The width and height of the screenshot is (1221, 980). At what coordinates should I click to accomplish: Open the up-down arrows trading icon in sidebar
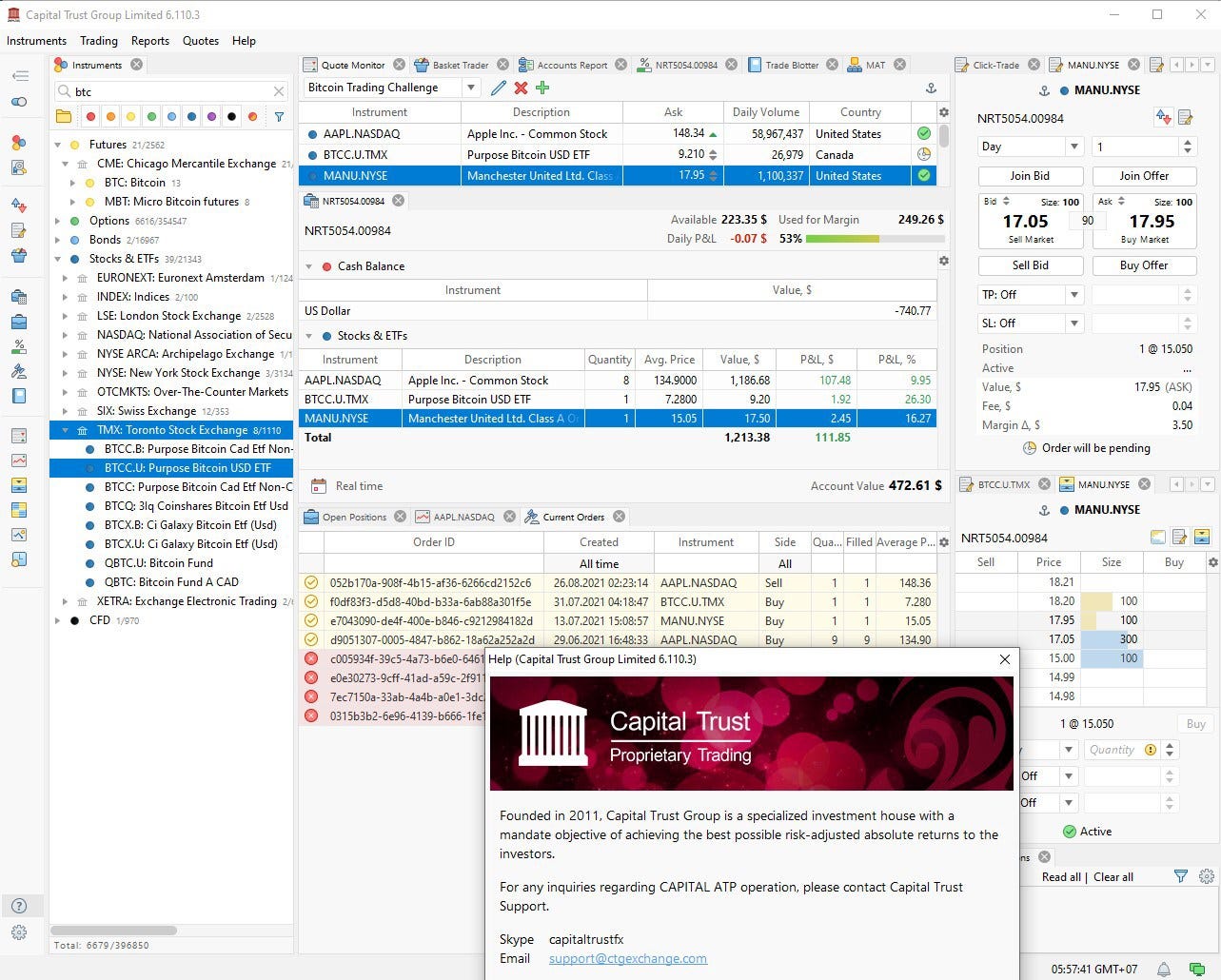19,205
